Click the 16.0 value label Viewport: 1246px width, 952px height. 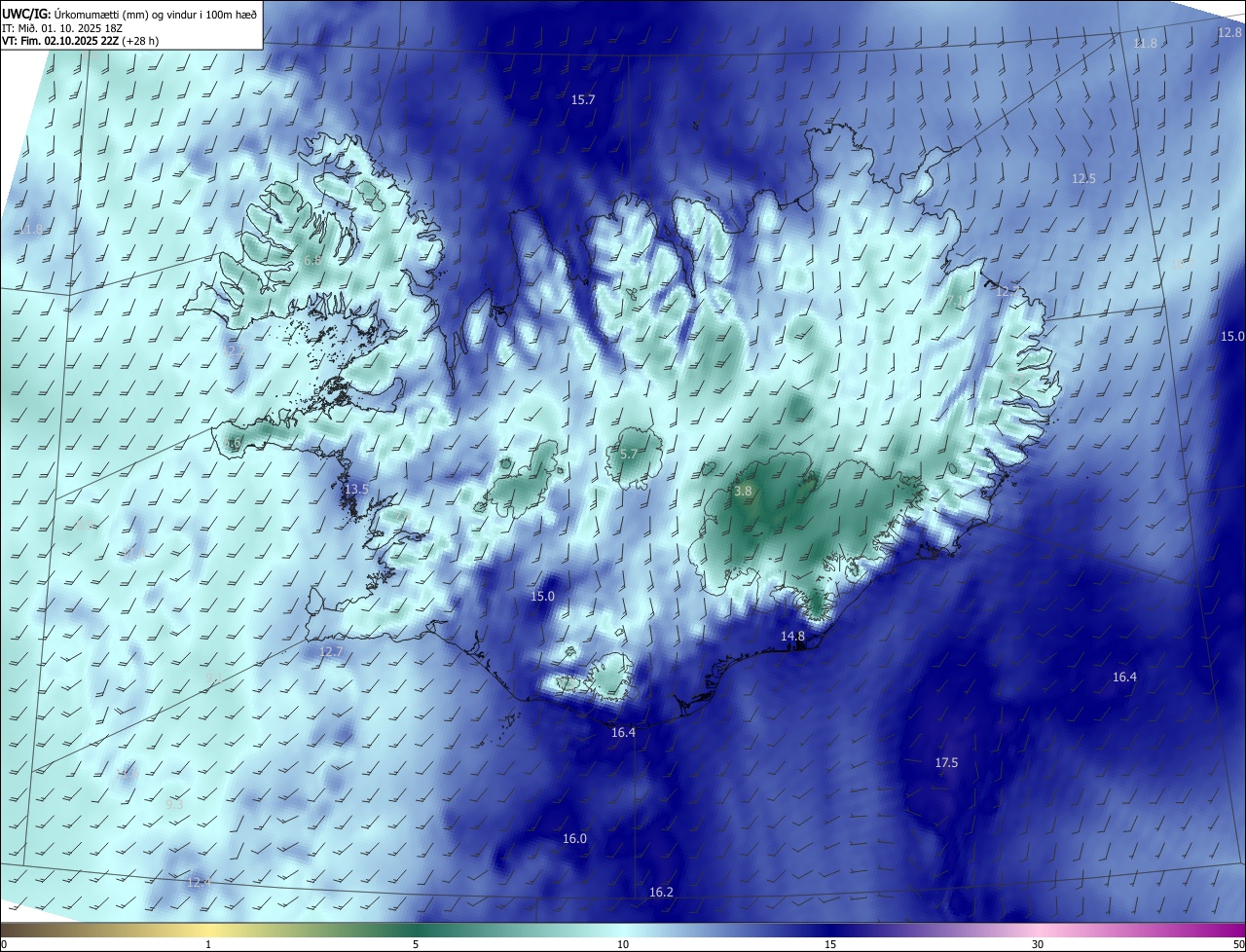(574, 838)
